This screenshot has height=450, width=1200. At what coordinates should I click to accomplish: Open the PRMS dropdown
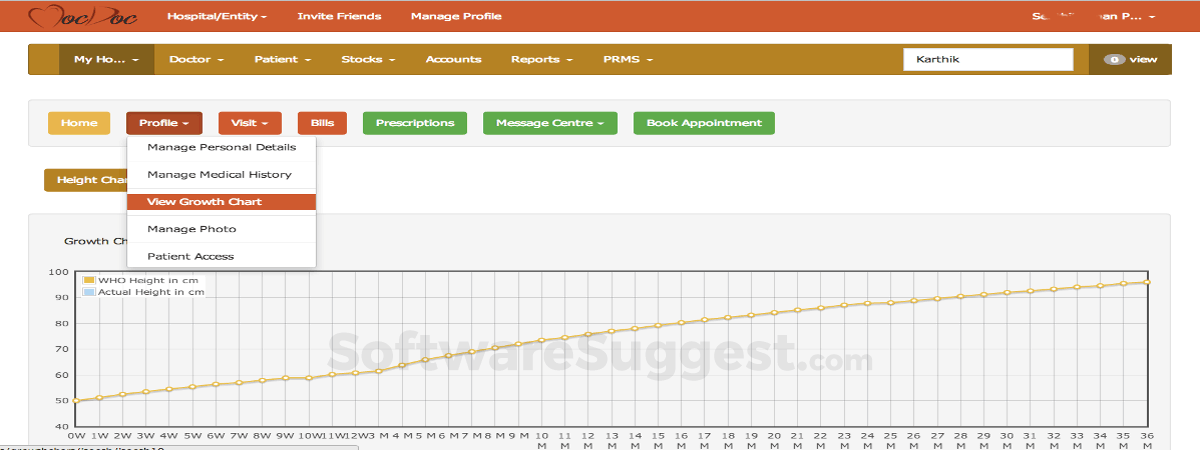(x=627, y=59)
